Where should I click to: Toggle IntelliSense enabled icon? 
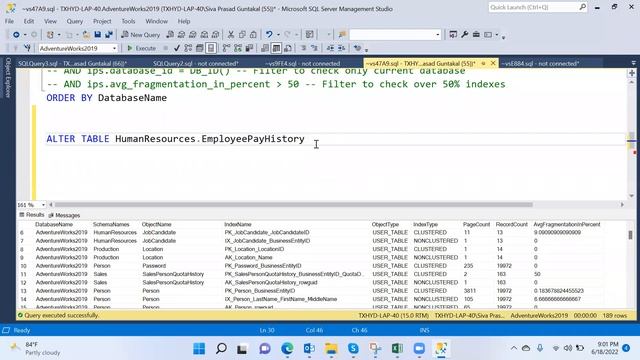(x=211, y=48)
